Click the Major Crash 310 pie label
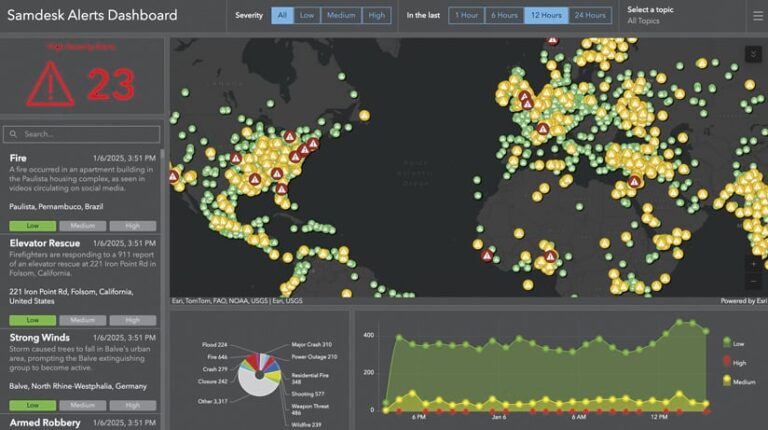The width and height of the screenshot is (768, 430). 312,345
